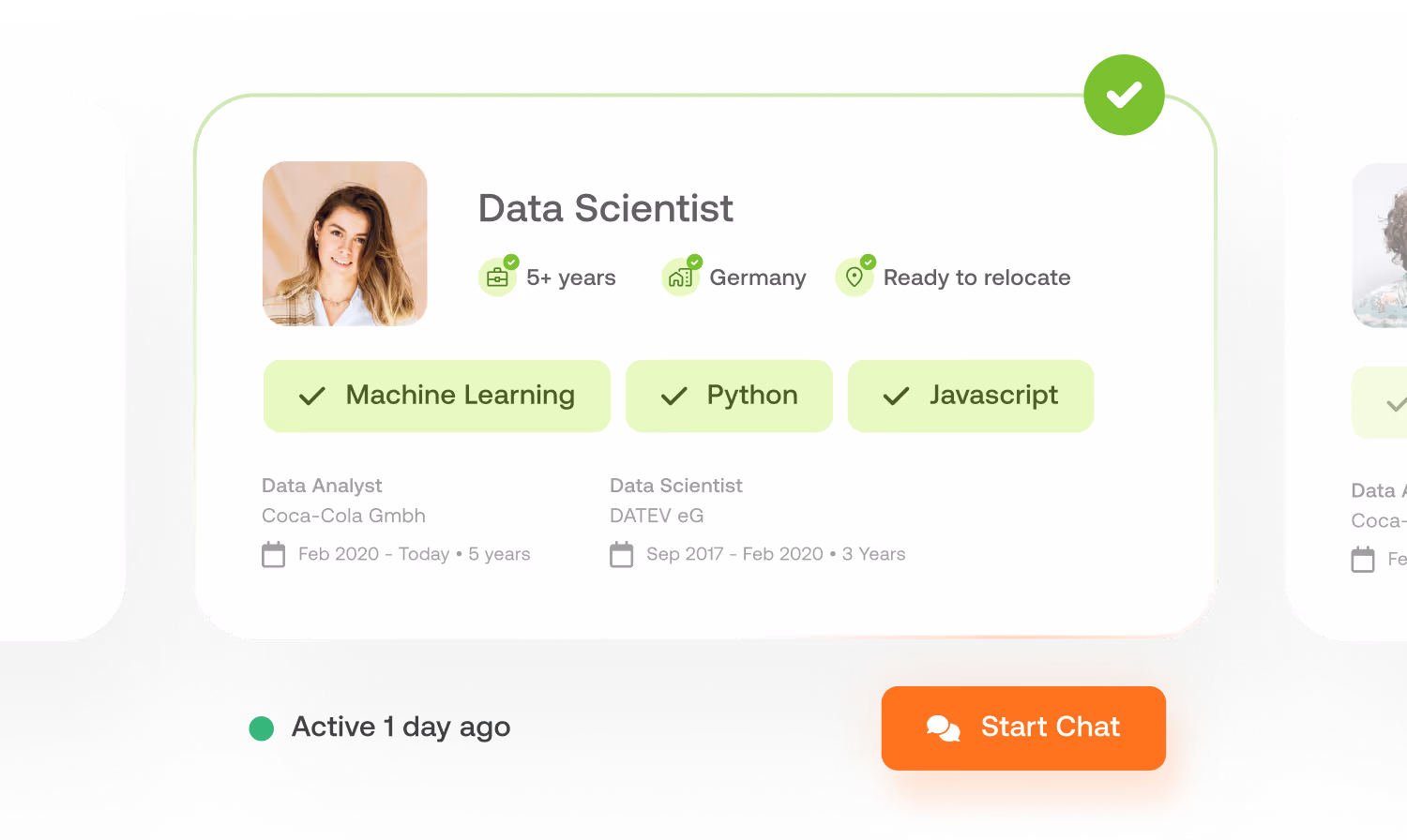Screen dimensions: 1407x840
Task: Toggle the Machine Learning skill chip
Action: point(436,396)
